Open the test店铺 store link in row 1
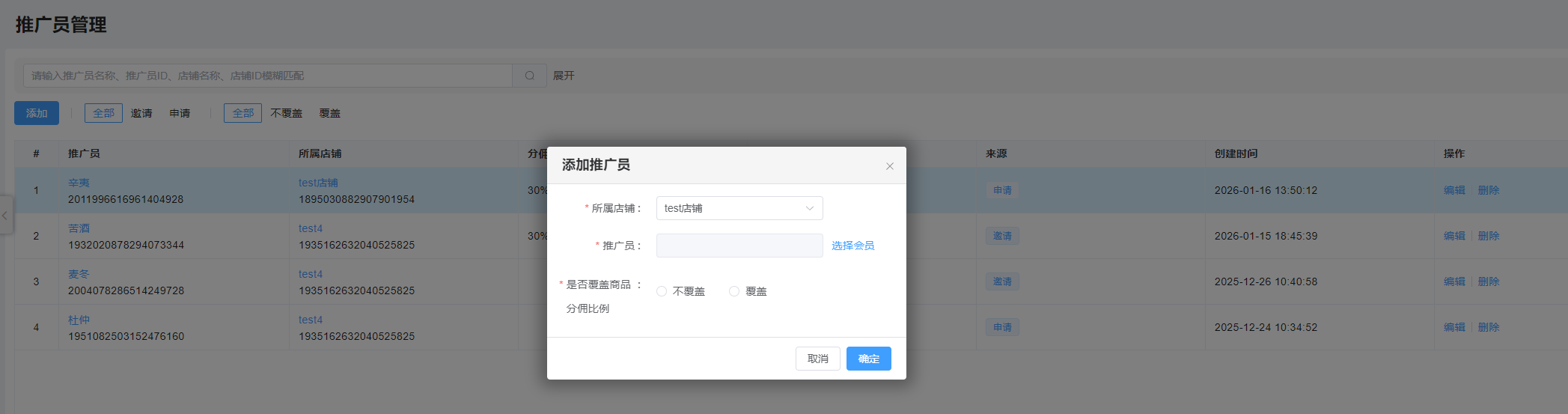 318,183
